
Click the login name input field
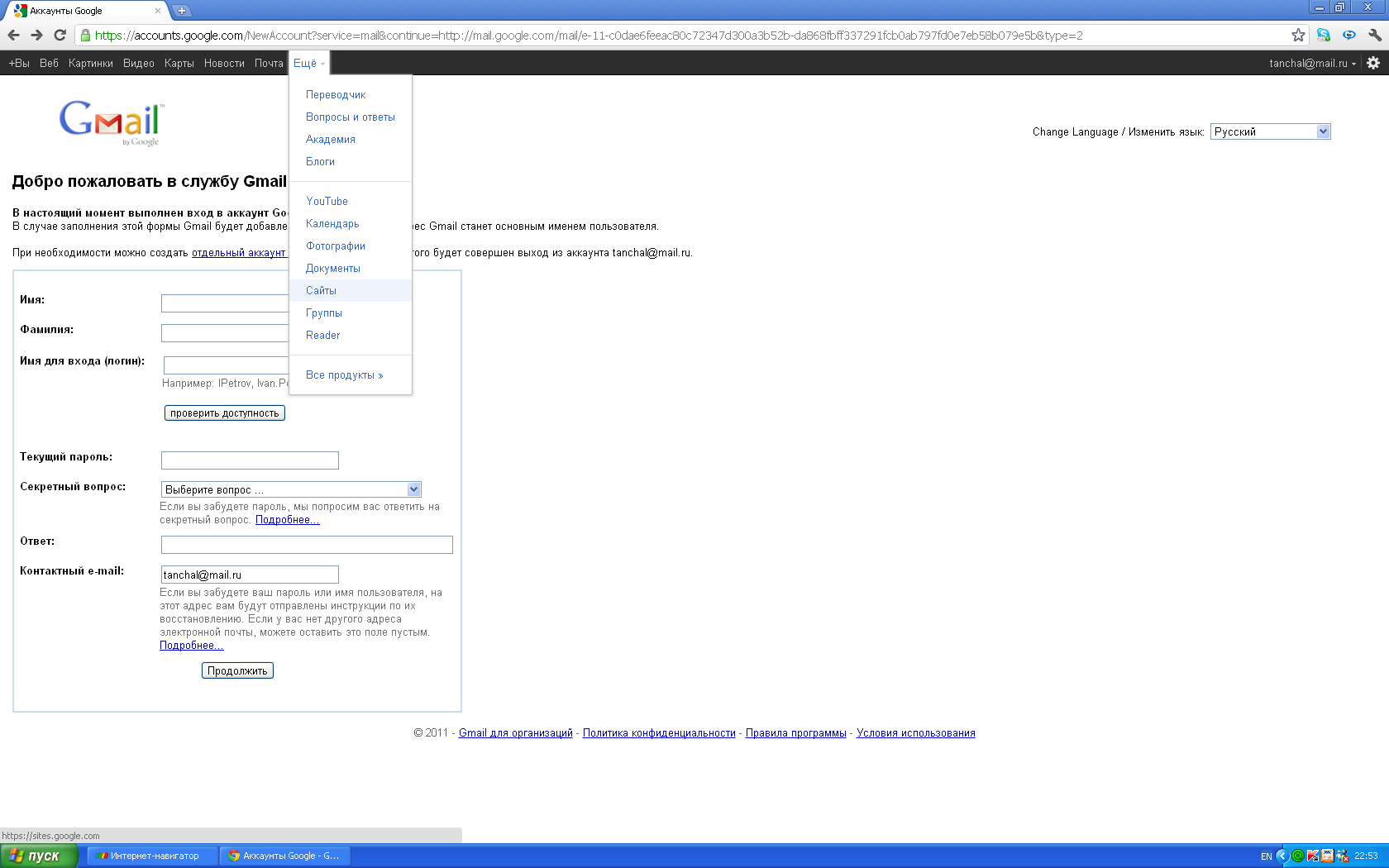[x=227, y=365]
